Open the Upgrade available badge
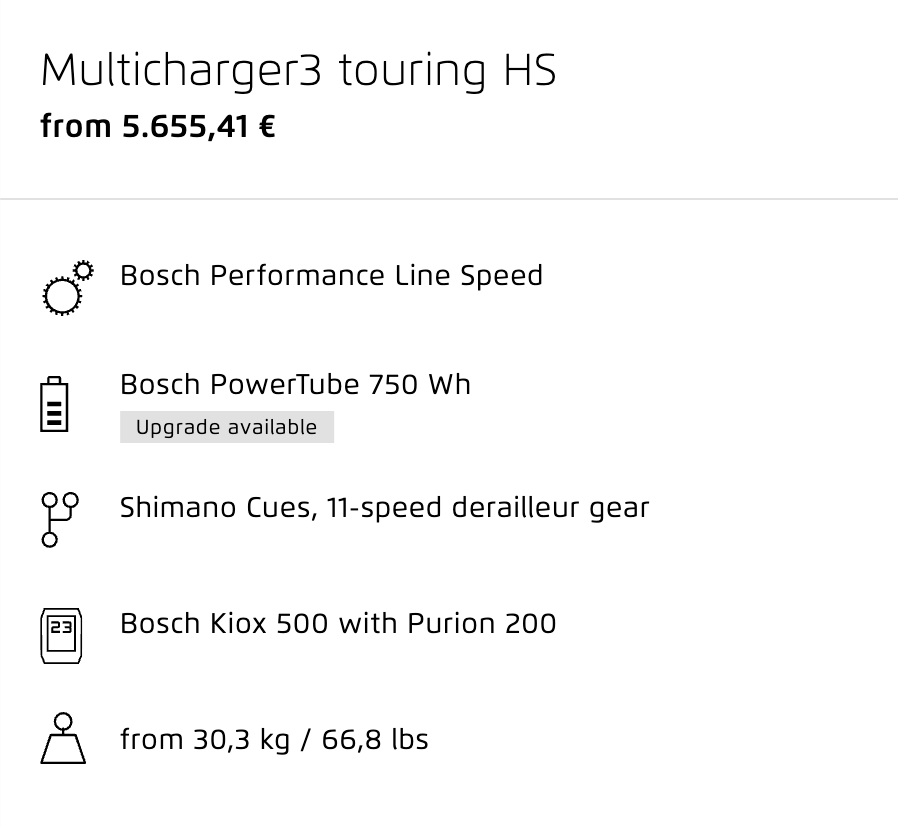 coord(227,427)
